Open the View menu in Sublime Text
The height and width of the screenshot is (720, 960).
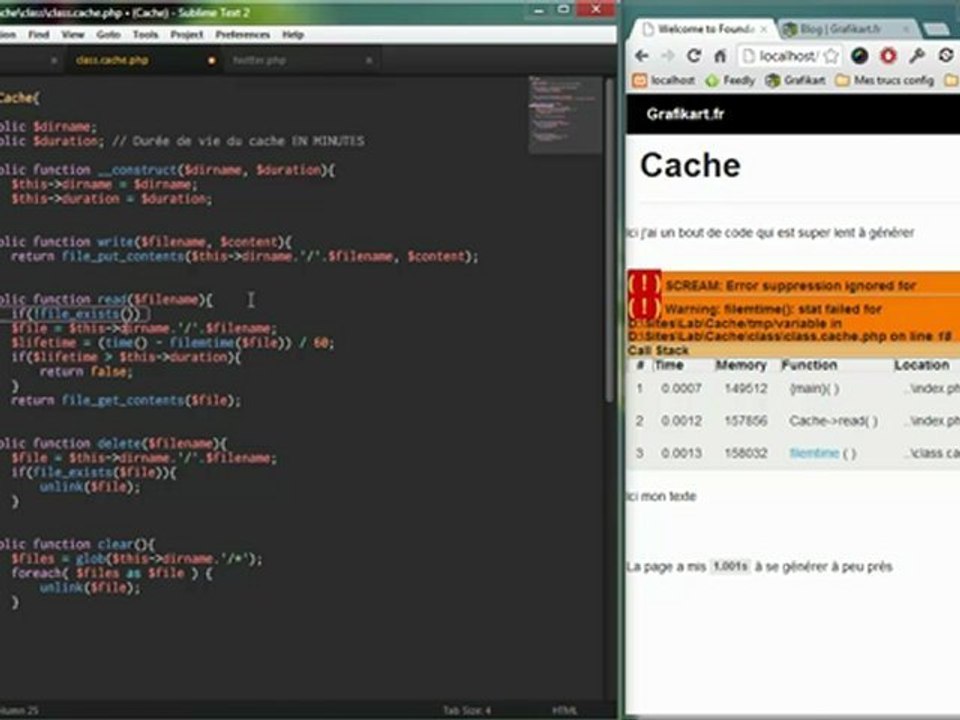pos(73,35)
